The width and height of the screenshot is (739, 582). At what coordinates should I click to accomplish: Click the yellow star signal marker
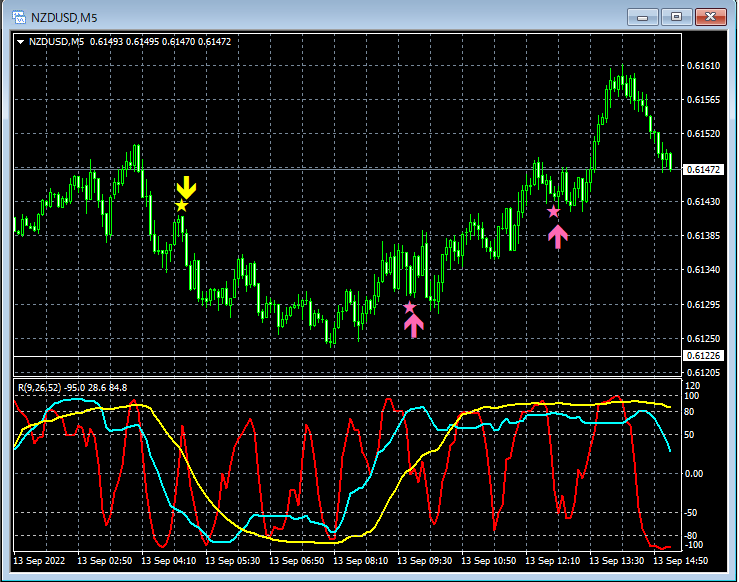(x=181, y=206)
